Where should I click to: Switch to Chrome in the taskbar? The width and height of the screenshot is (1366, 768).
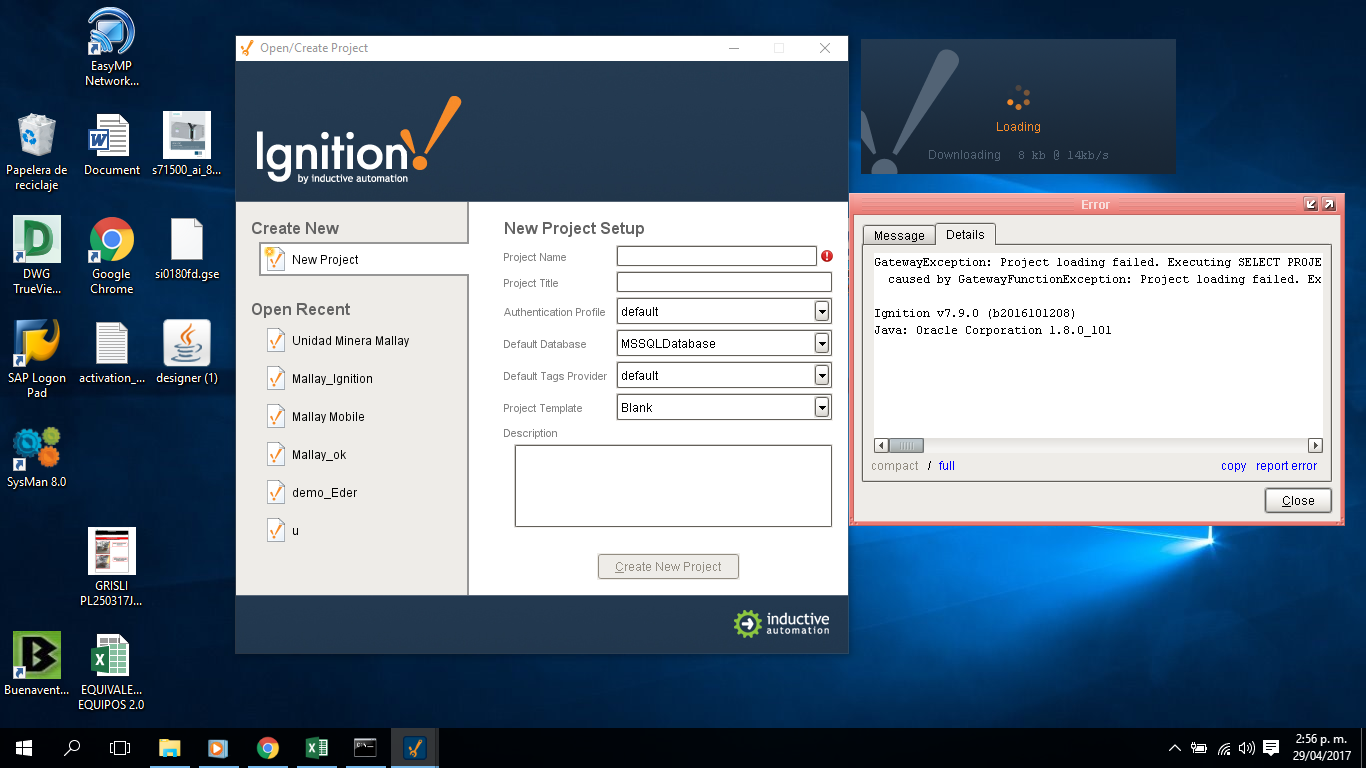267,748
